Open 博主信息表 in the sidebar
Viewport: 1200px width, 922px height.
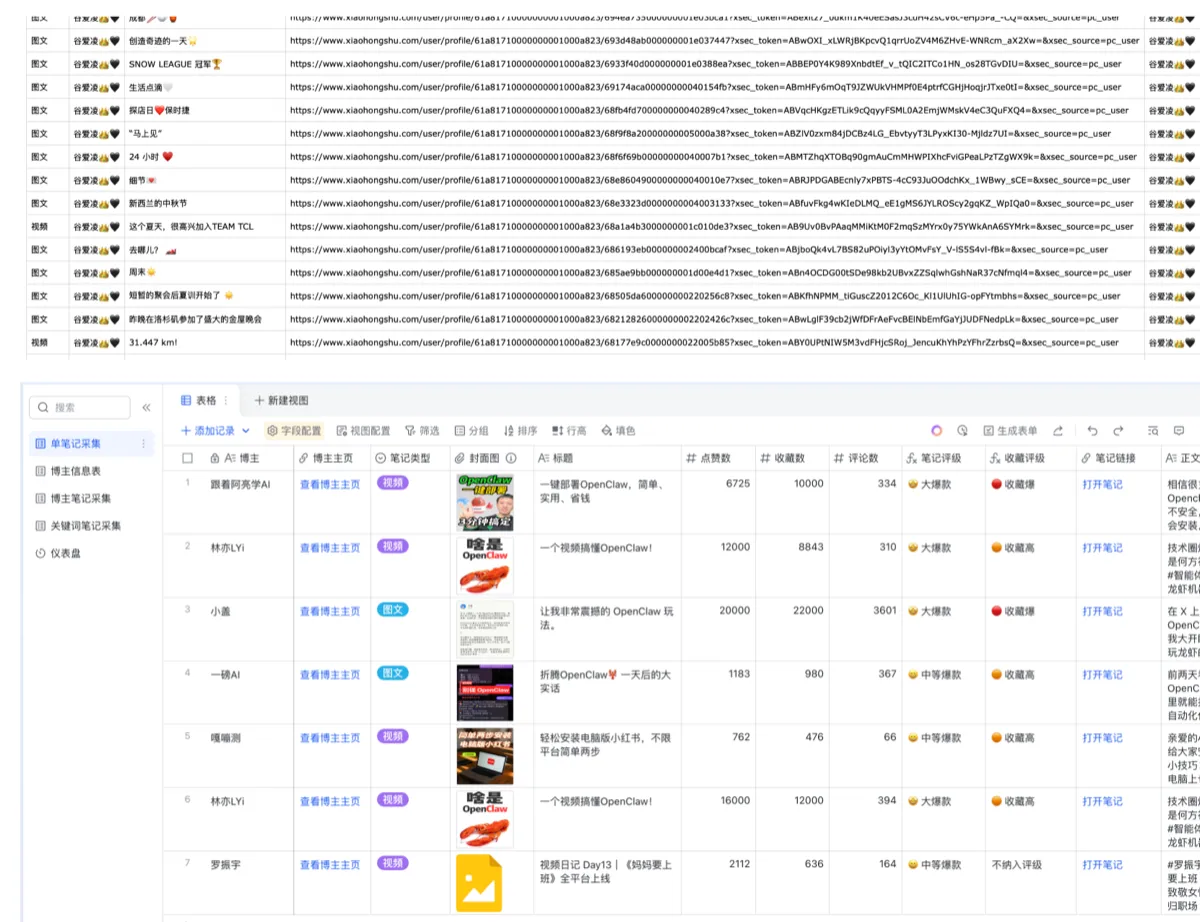click(x=76, y=471)
